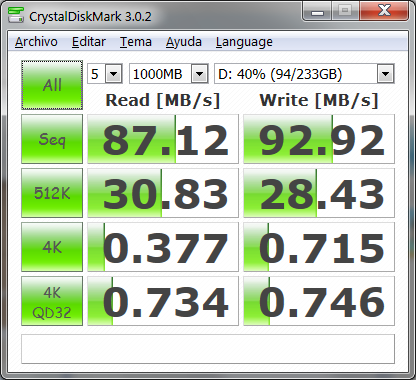The width and height of the screenshot is (416, 380).
Task: Click the CrystalDiskMark title bar icon
Action: (15, 14)
